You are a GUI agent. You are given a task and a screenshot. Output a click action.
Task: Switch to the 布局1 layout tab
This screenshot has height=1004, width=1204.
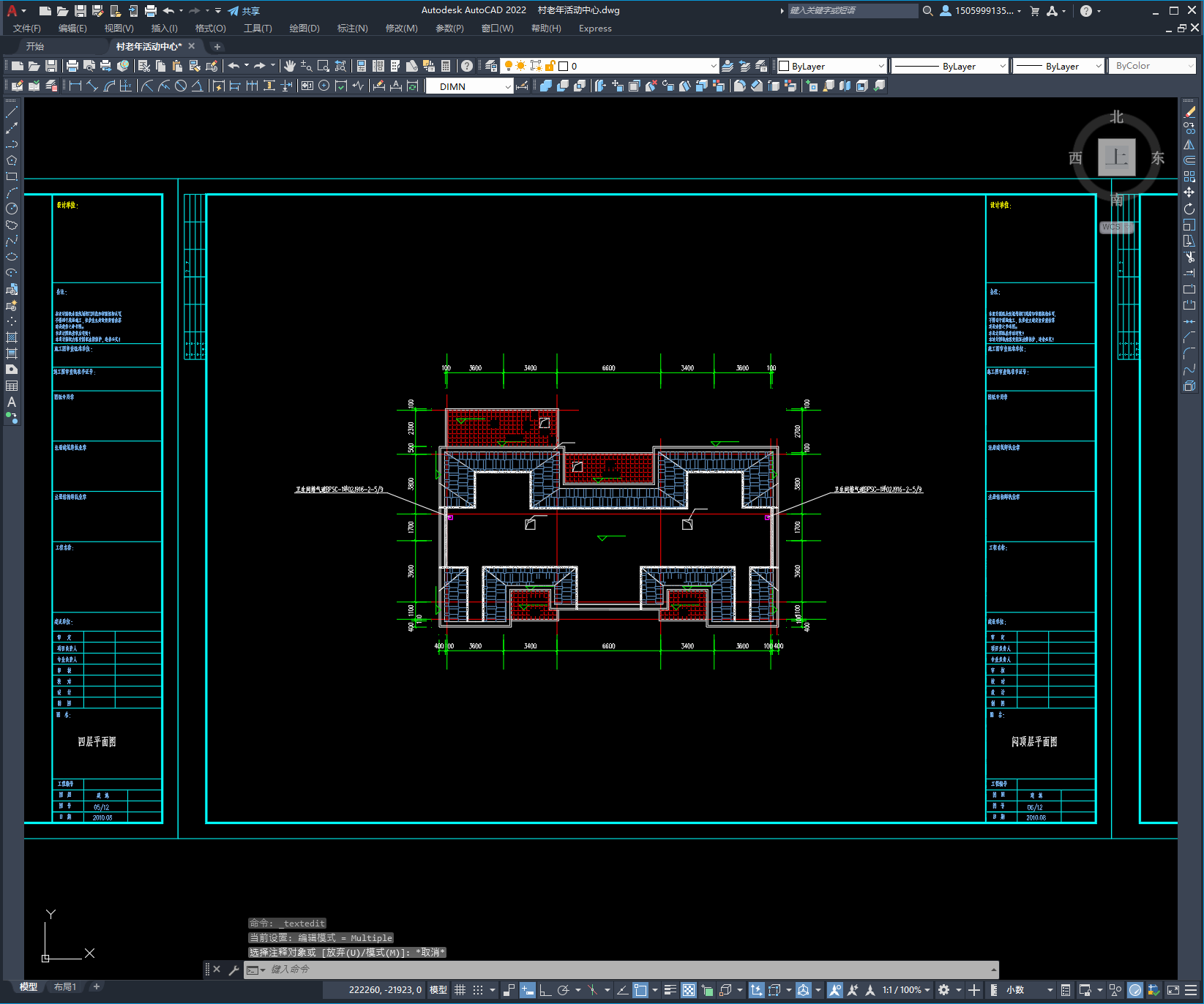pyautogui.click(x=65, y=987)
